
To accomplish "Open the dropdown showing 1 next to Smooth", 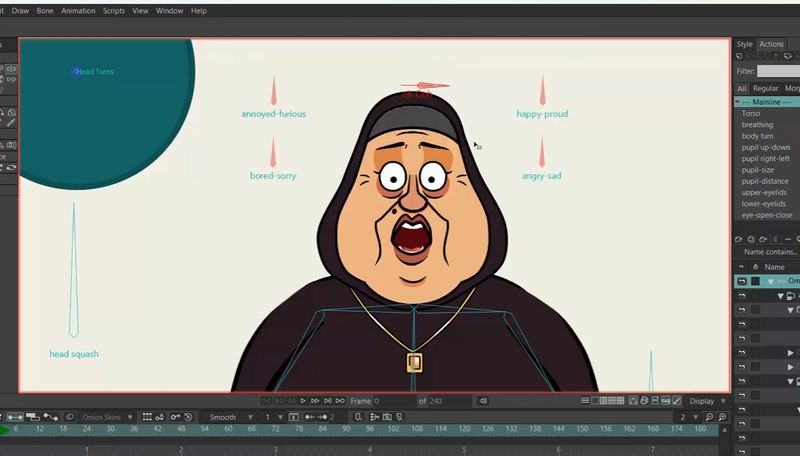I will (273, 417).
